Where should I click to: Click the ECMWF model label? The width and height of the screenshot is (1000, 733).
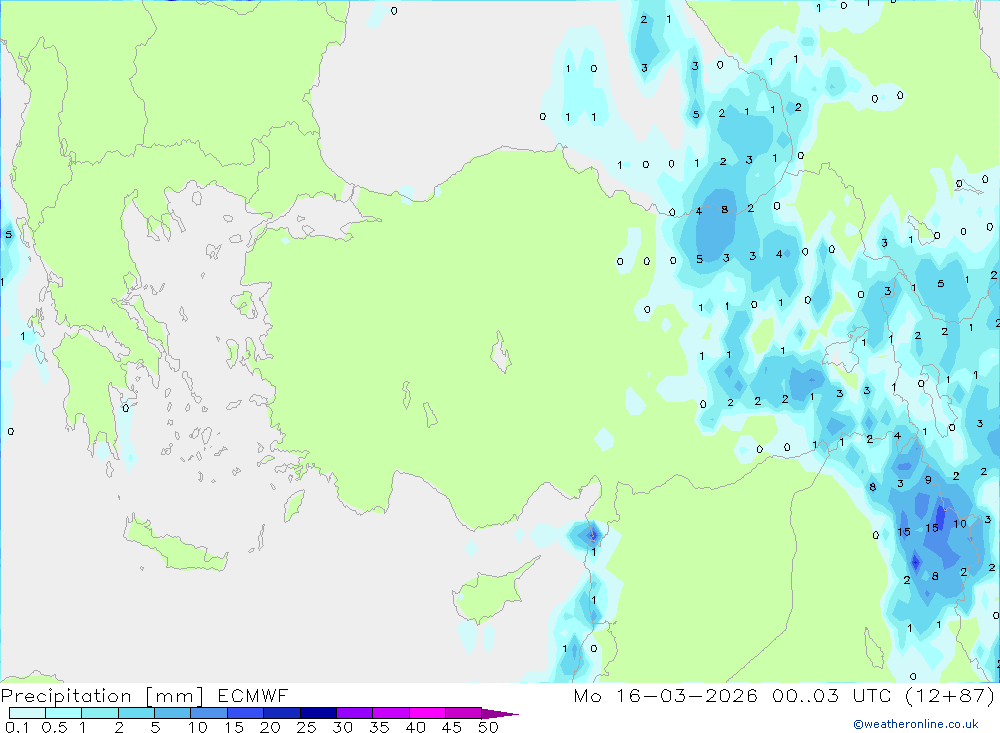coord(253,695)
